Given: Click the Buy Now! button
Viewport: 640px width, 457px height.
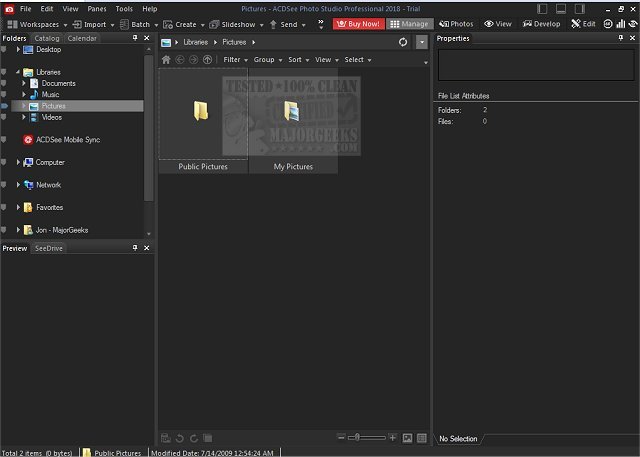Looking at the screenshot, I should tap(360, 23).
